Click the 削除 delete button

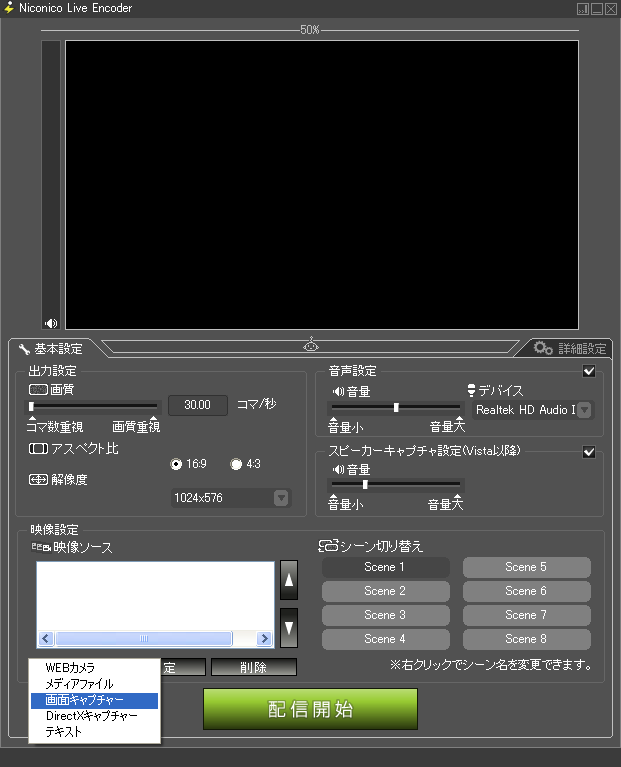[x=254, y=667]
